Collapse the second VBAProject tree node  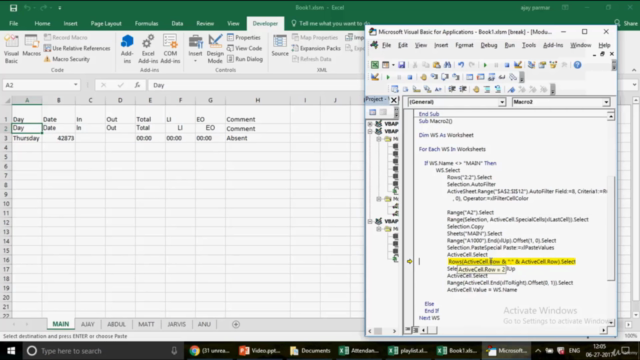(x=370, y=131)
